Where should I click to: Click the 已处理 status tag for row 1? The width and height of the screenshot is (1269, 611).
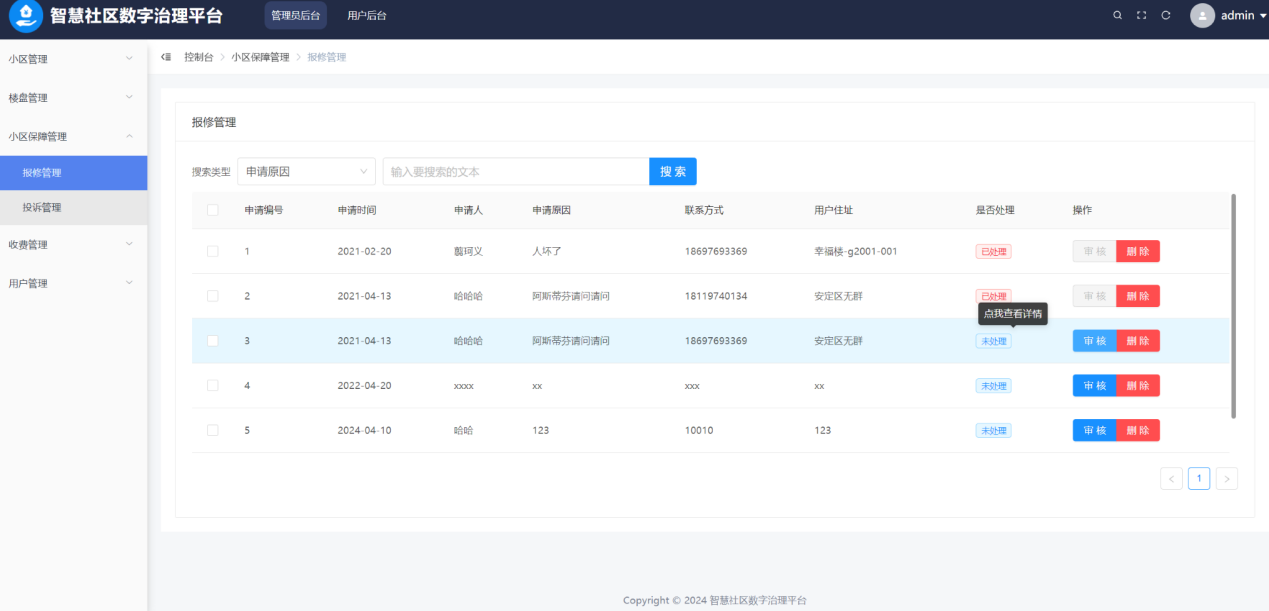point(993,251)
